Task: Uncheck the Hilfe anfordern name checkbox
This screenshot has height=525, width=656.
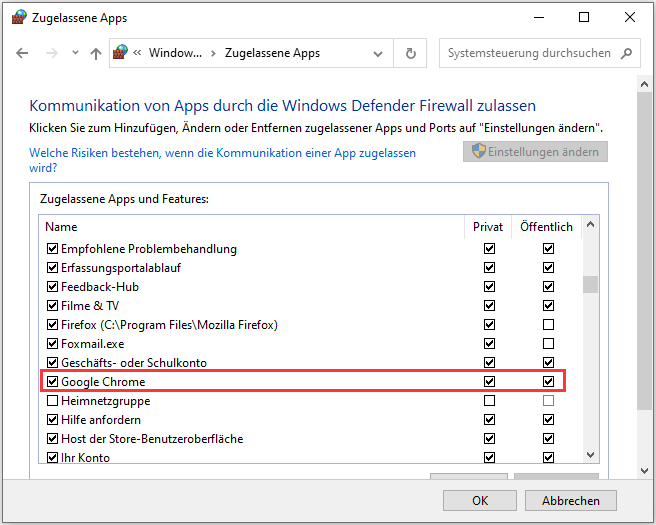Action: point(52,420)
